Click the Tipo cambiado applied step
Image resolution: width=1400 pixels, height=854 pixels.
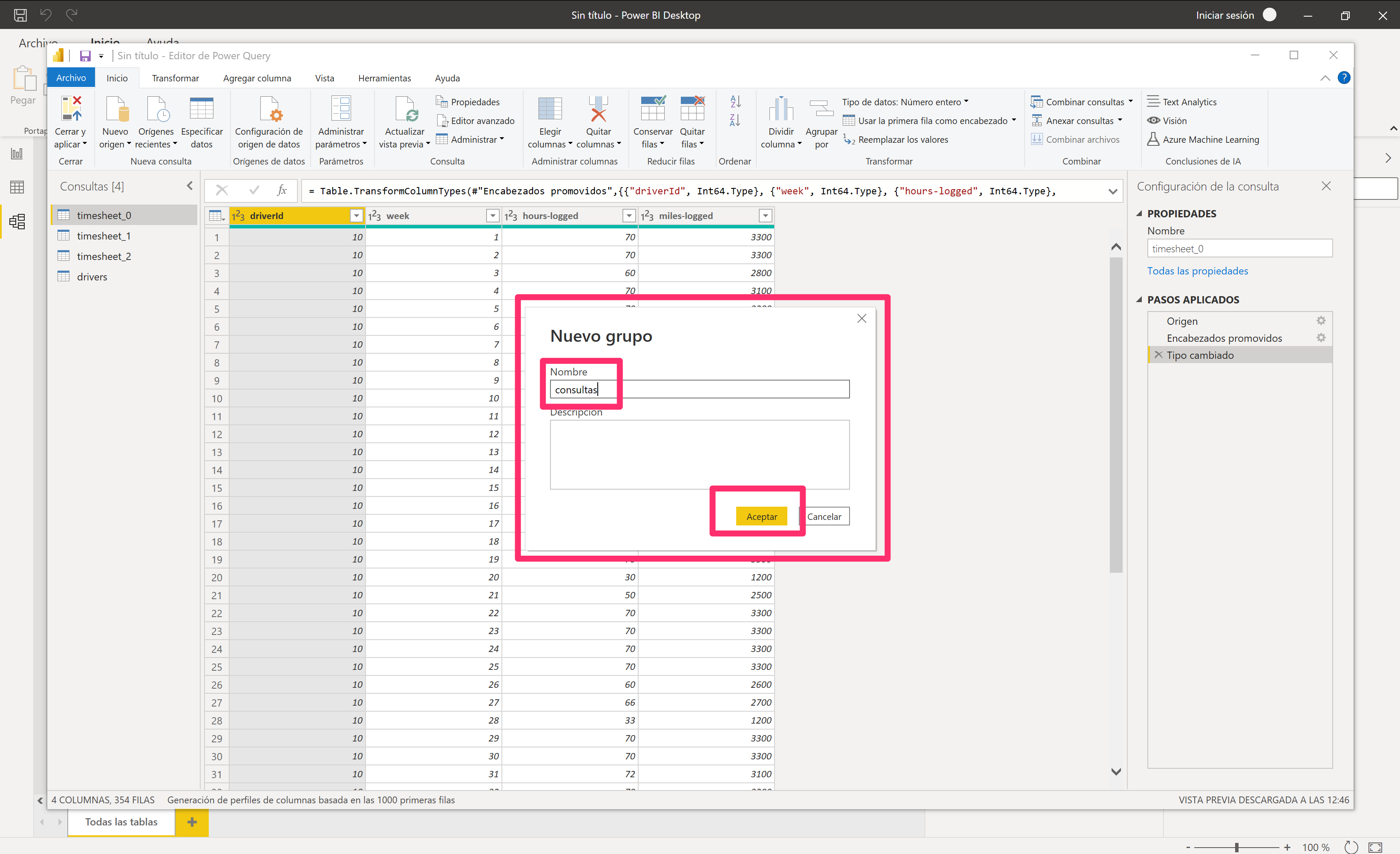(x=1201, y=355)
